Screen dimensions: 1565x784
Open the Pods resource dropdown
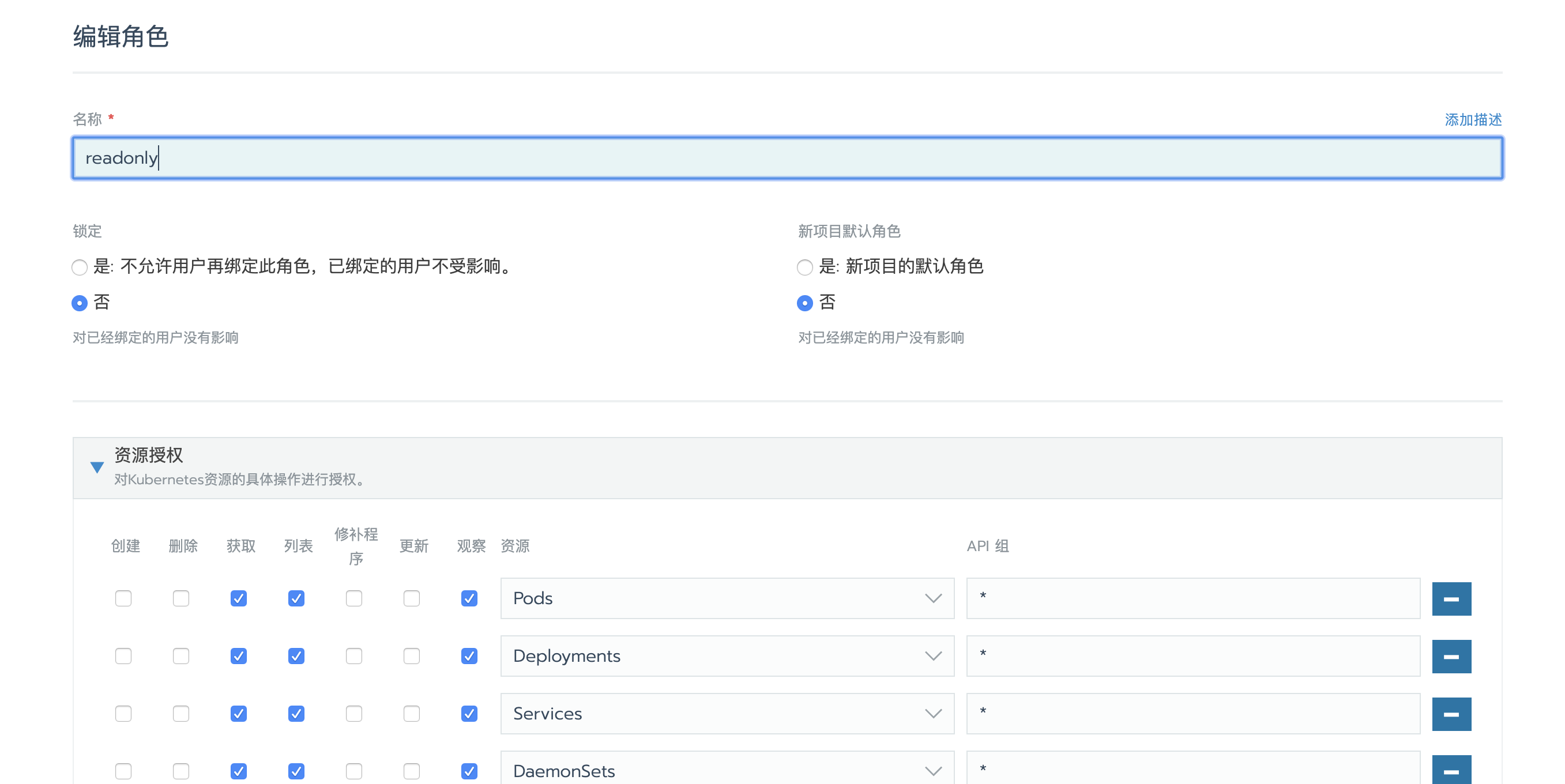(727, 598)
